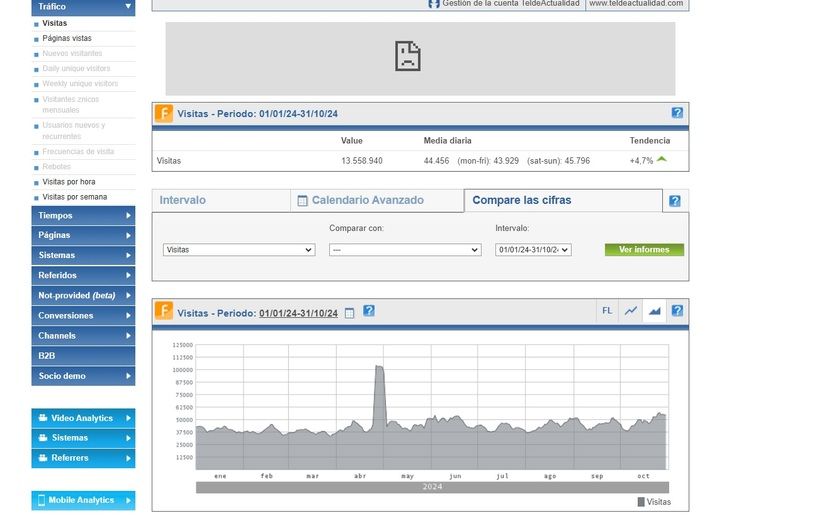The image size is (819, 523).
Task: Open help for the Compare las cifras panel
Action: point(675,201)
